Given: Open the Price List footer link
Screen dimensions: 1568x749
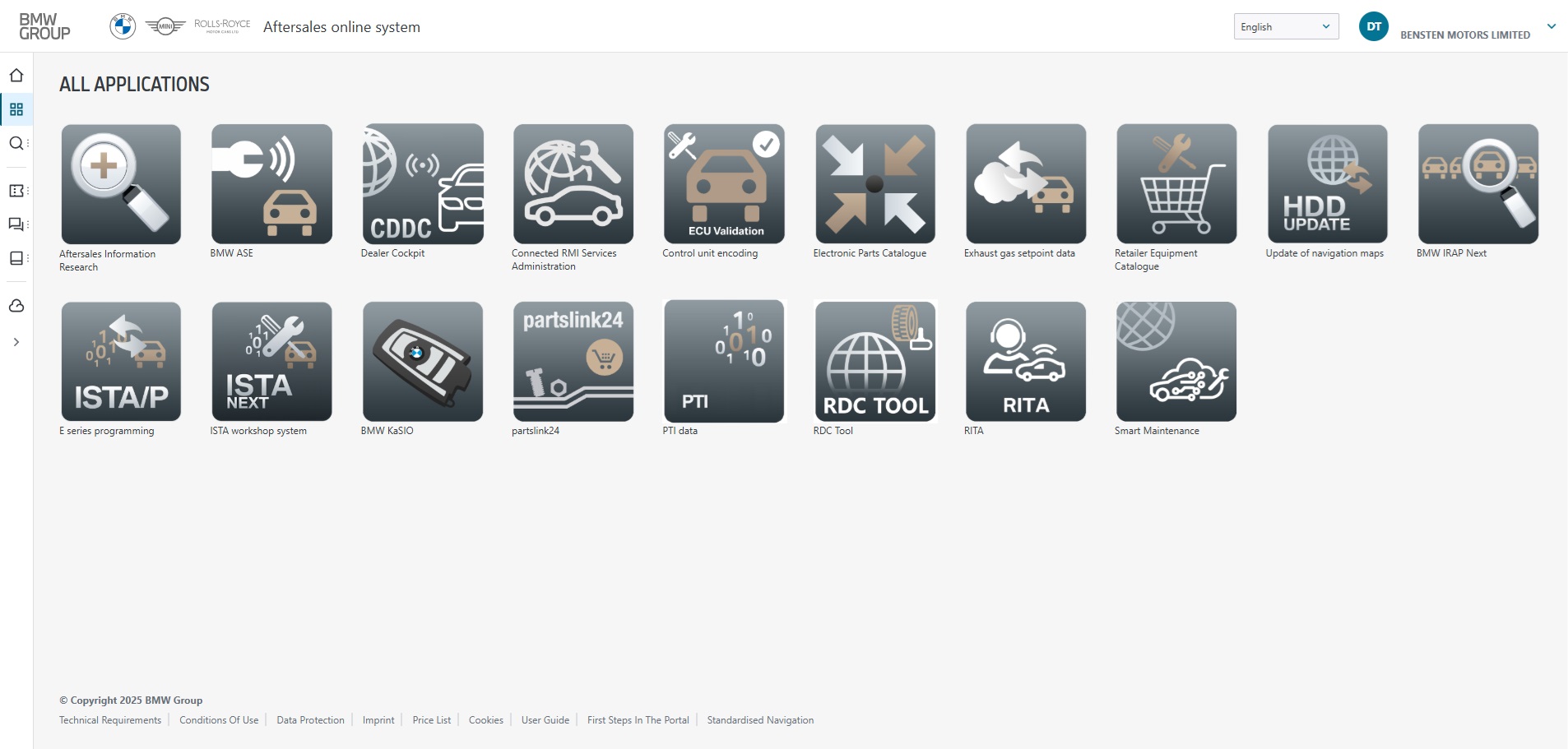Looking at the screenshot, I should (x=432, y=720).
